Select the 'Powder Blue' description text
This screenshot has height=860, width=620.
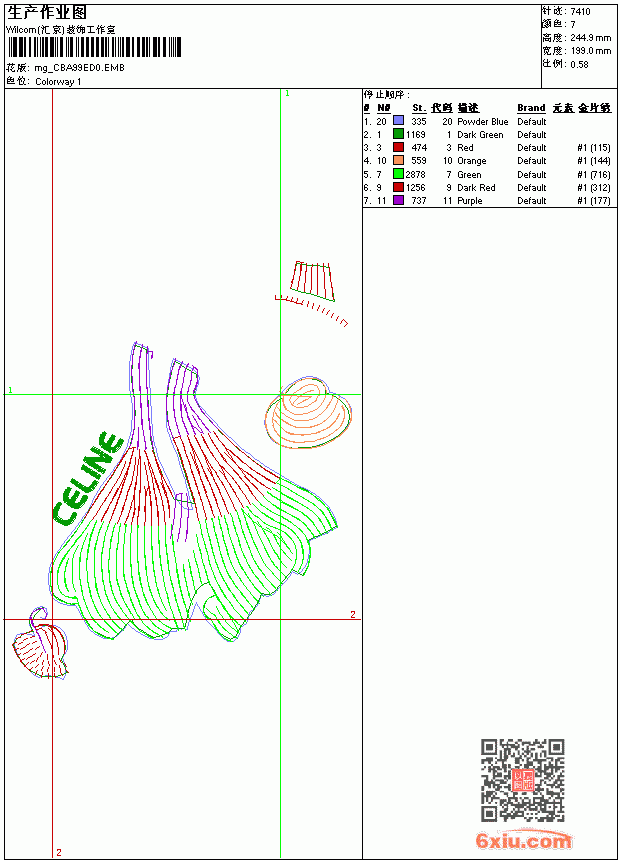[x=483, y=122]
